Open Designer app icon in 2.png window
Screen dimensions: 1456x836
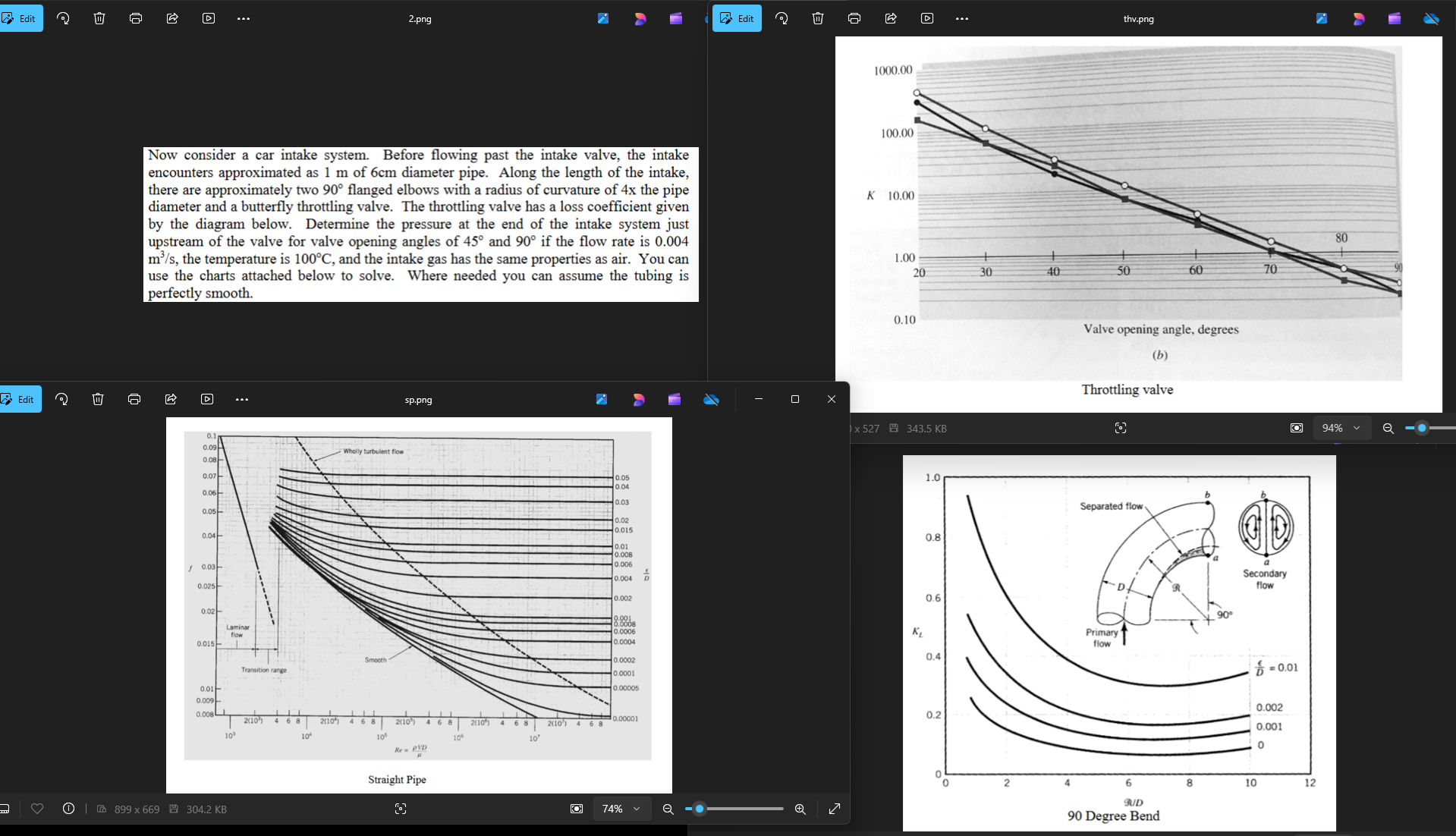[x=640, y=18]
